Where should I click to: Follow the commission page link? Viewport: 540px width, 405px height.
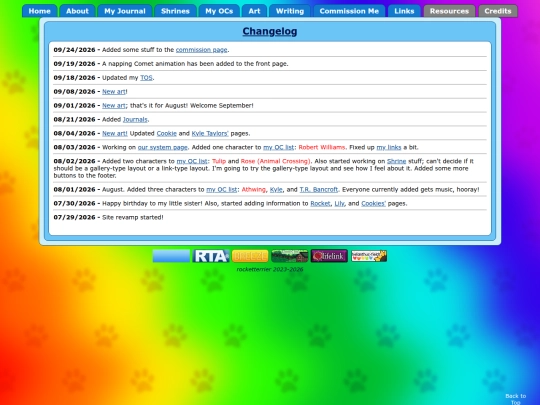(201, 50)
